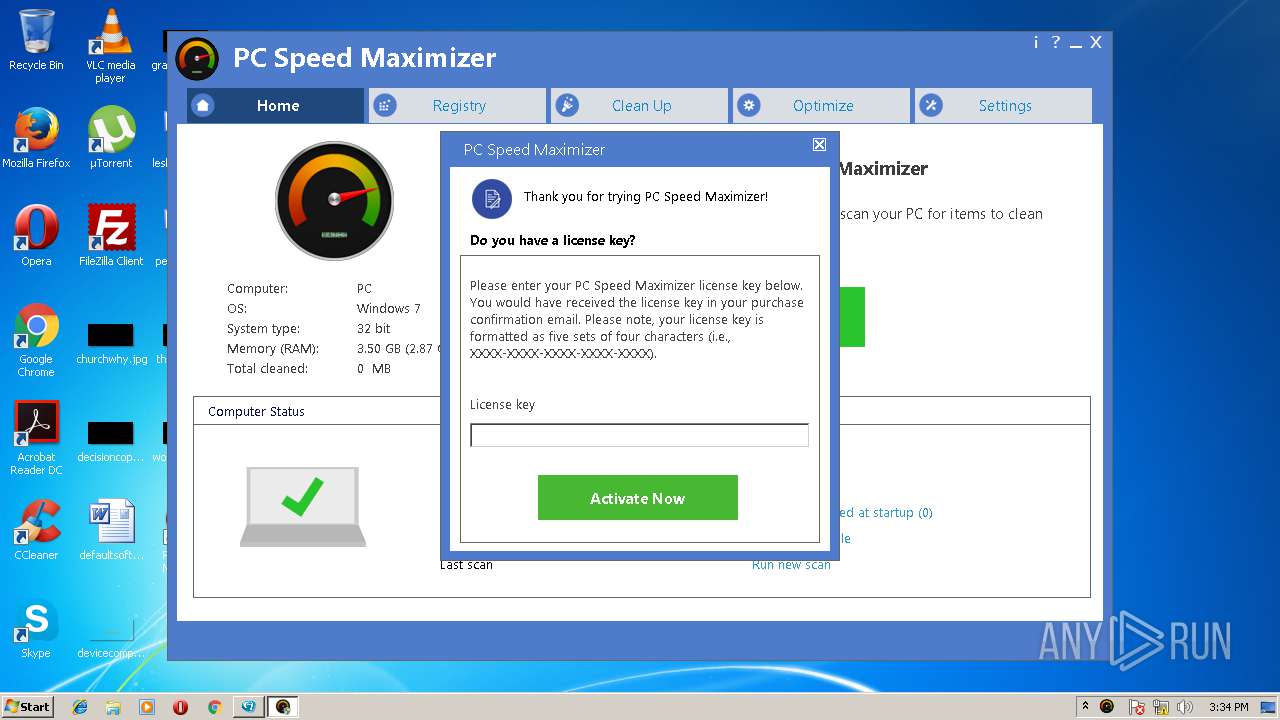Open the help '?' icon in title bar

pos(1055,42)
